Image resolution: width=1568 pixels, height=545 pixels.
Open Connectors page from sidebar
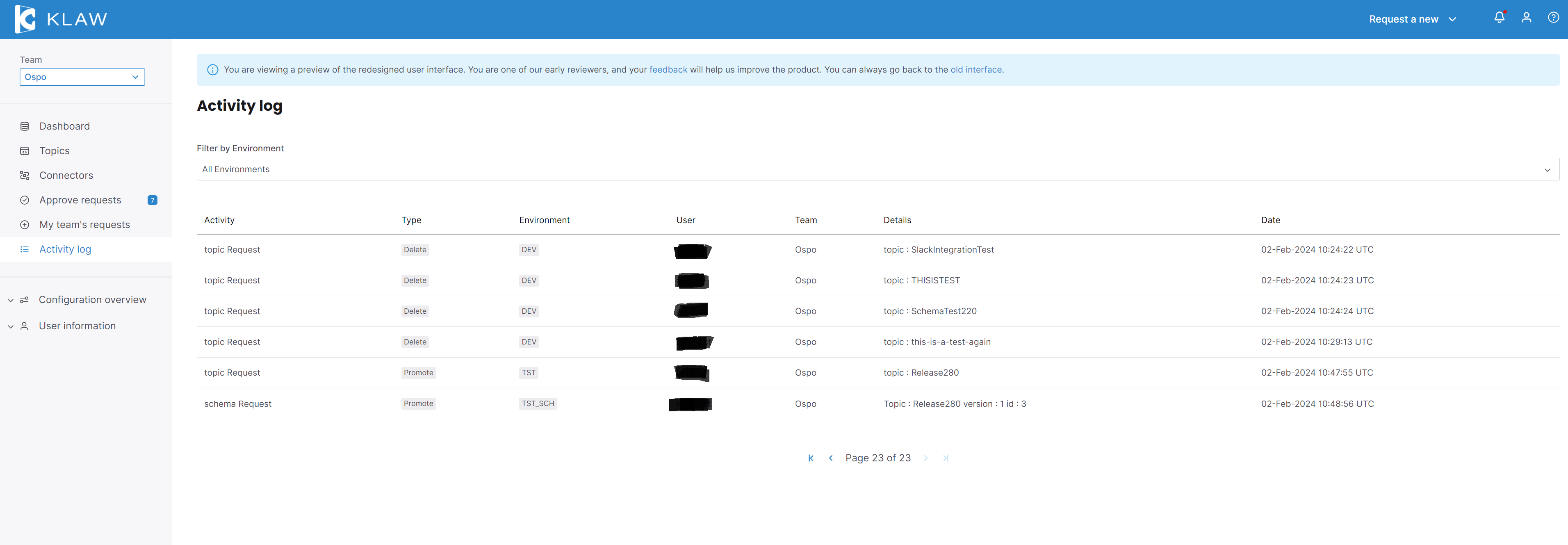tap(66, 176)
